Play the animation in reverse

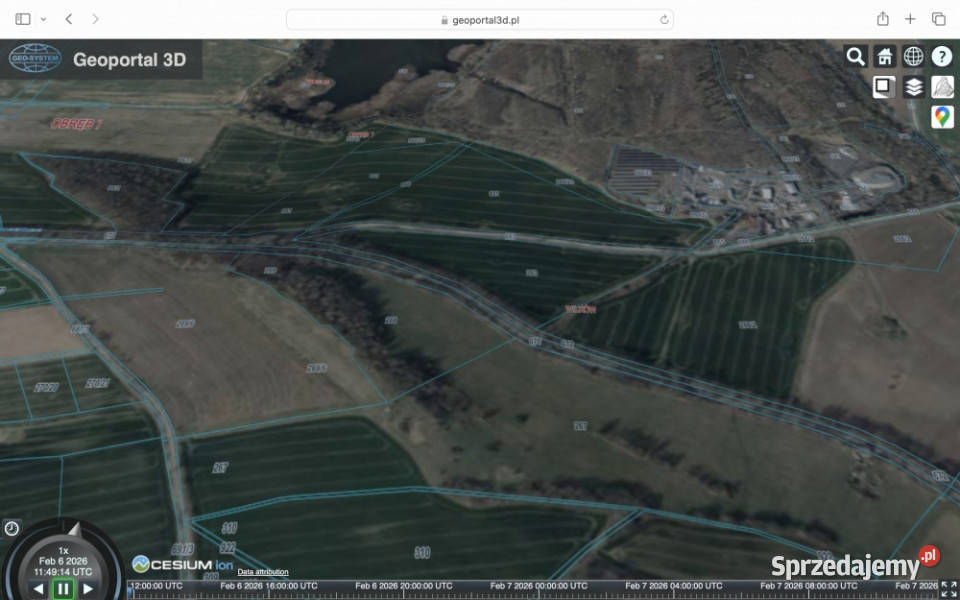39,589
